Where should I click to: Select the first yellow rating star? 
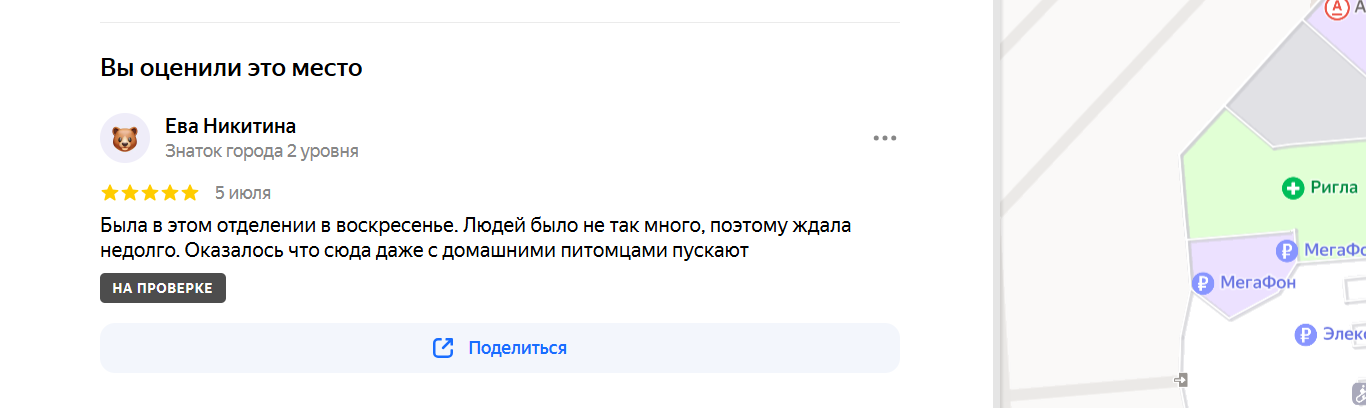[110, 192]
